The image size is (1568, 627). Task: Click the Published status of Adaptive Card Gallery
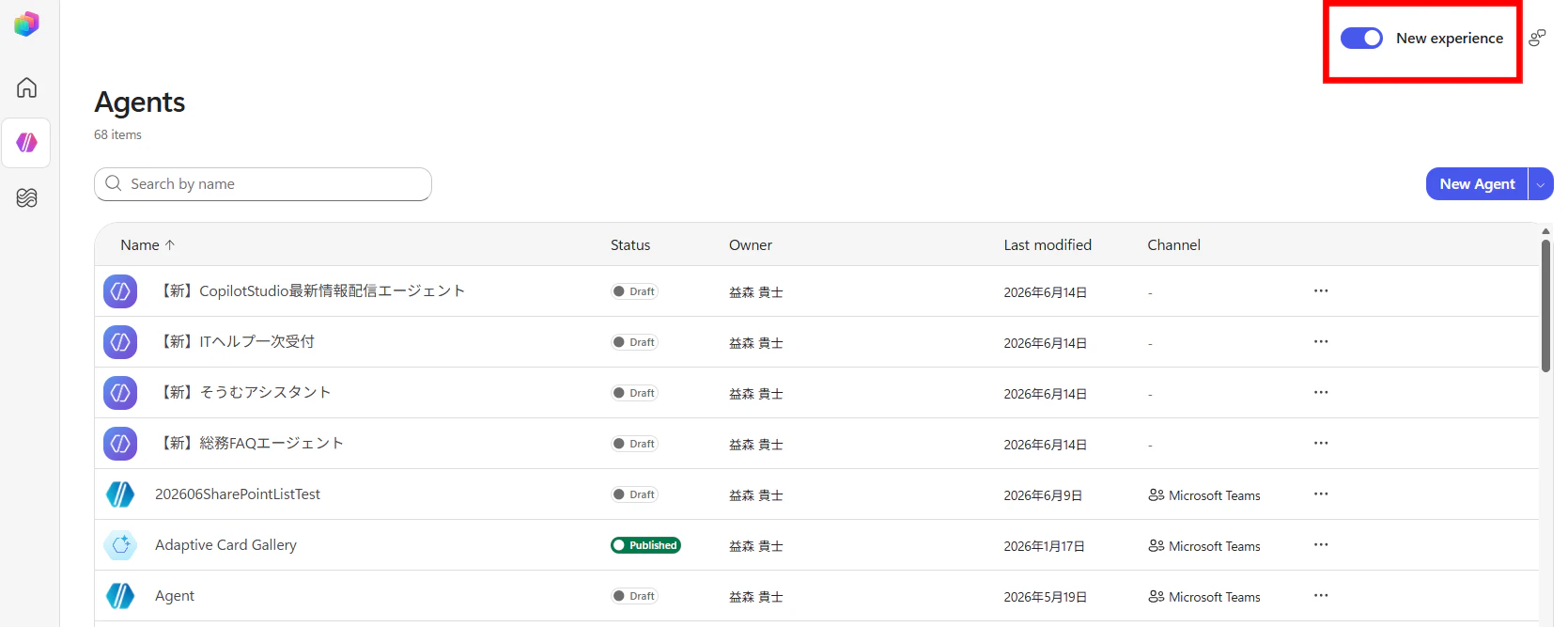(645, 545)
